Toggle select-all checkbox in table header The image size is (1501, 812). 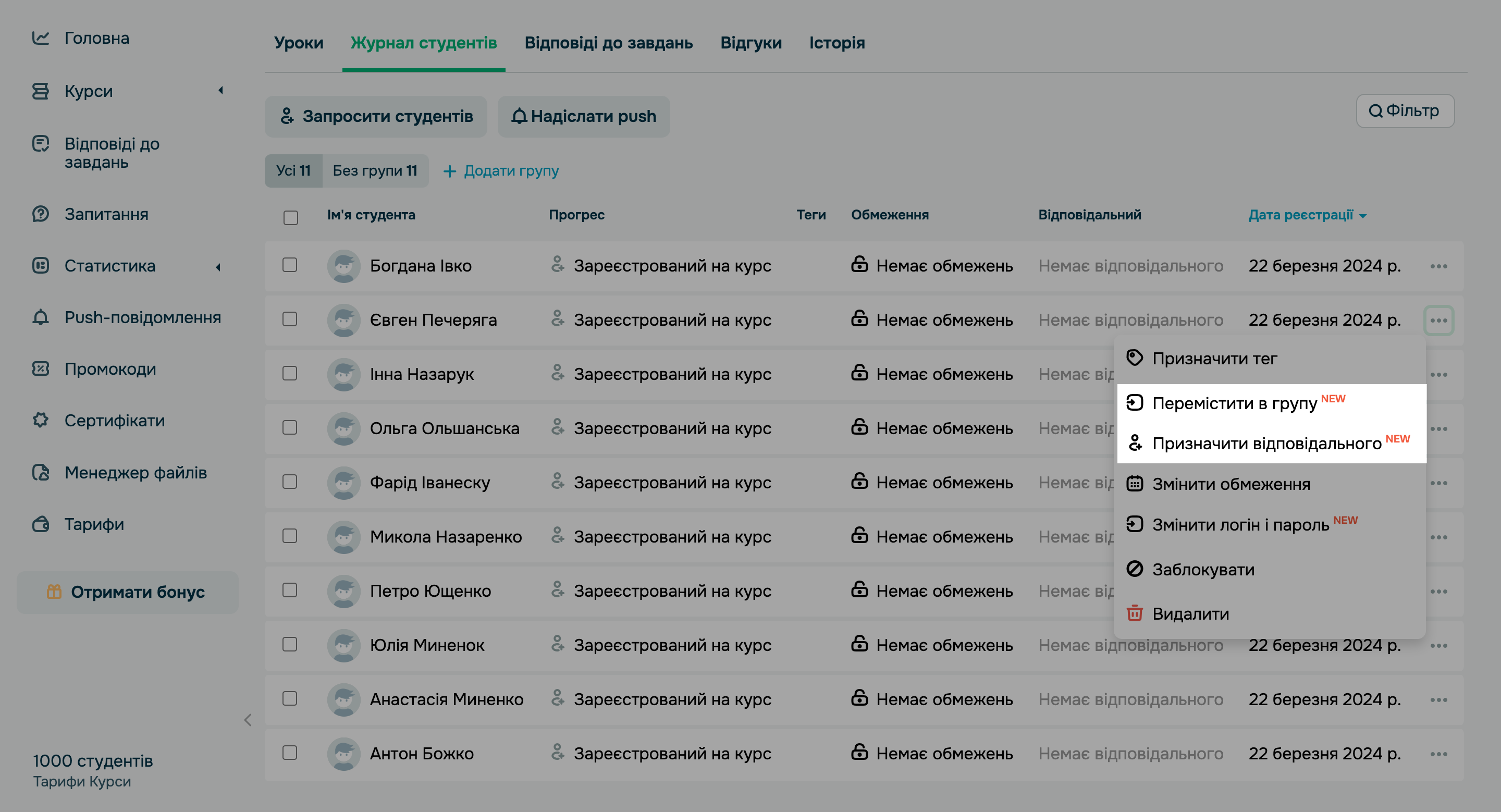coord(290,217)
